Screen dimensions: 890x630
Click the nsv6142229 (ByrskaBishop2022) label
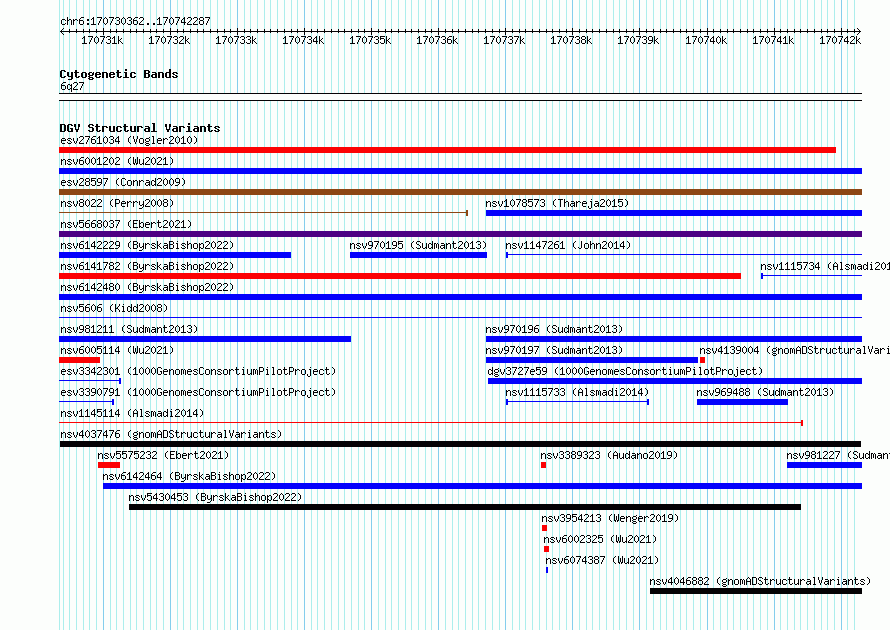click(x=147, y=245)
